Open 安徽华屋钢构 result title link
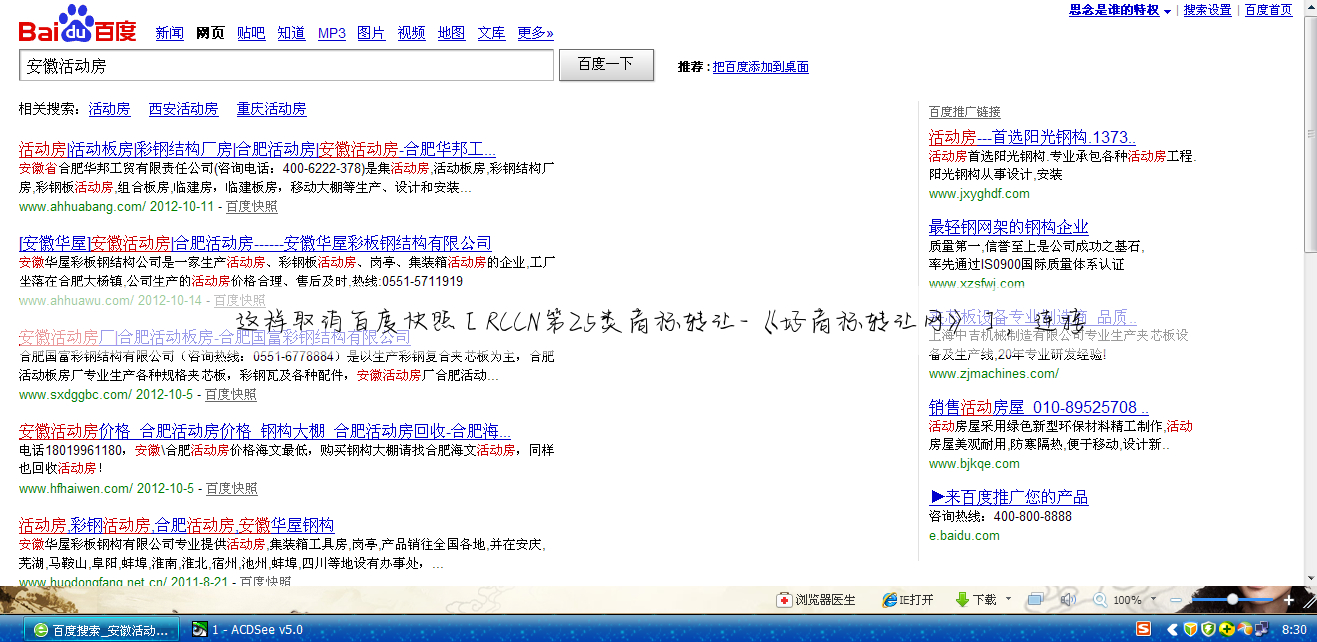Image resolution: width=1317 pixels, height=642 pixels. (177, 525)
